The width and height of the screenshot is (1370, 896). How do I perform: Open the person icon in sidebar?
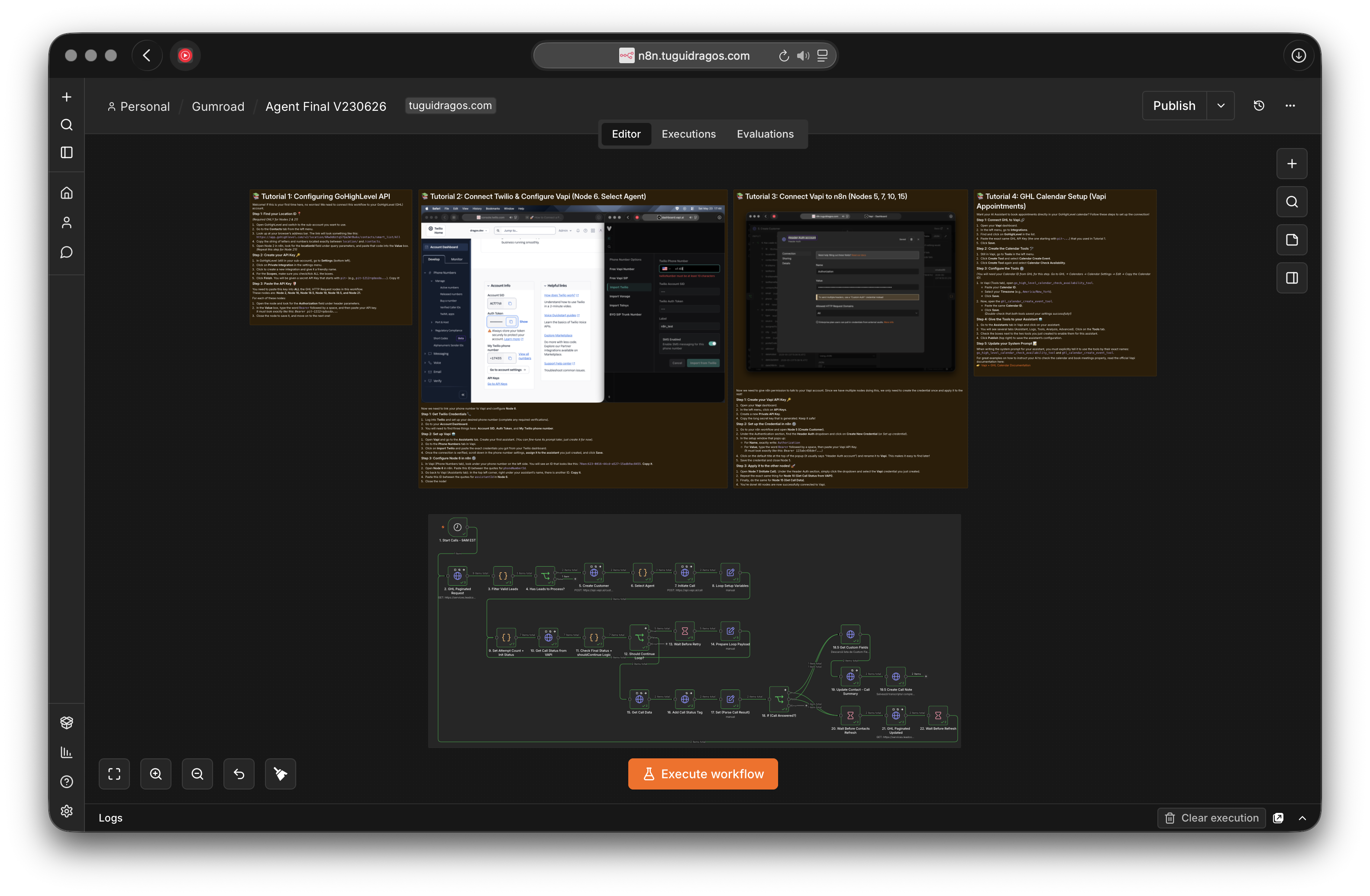pos(67,223)
